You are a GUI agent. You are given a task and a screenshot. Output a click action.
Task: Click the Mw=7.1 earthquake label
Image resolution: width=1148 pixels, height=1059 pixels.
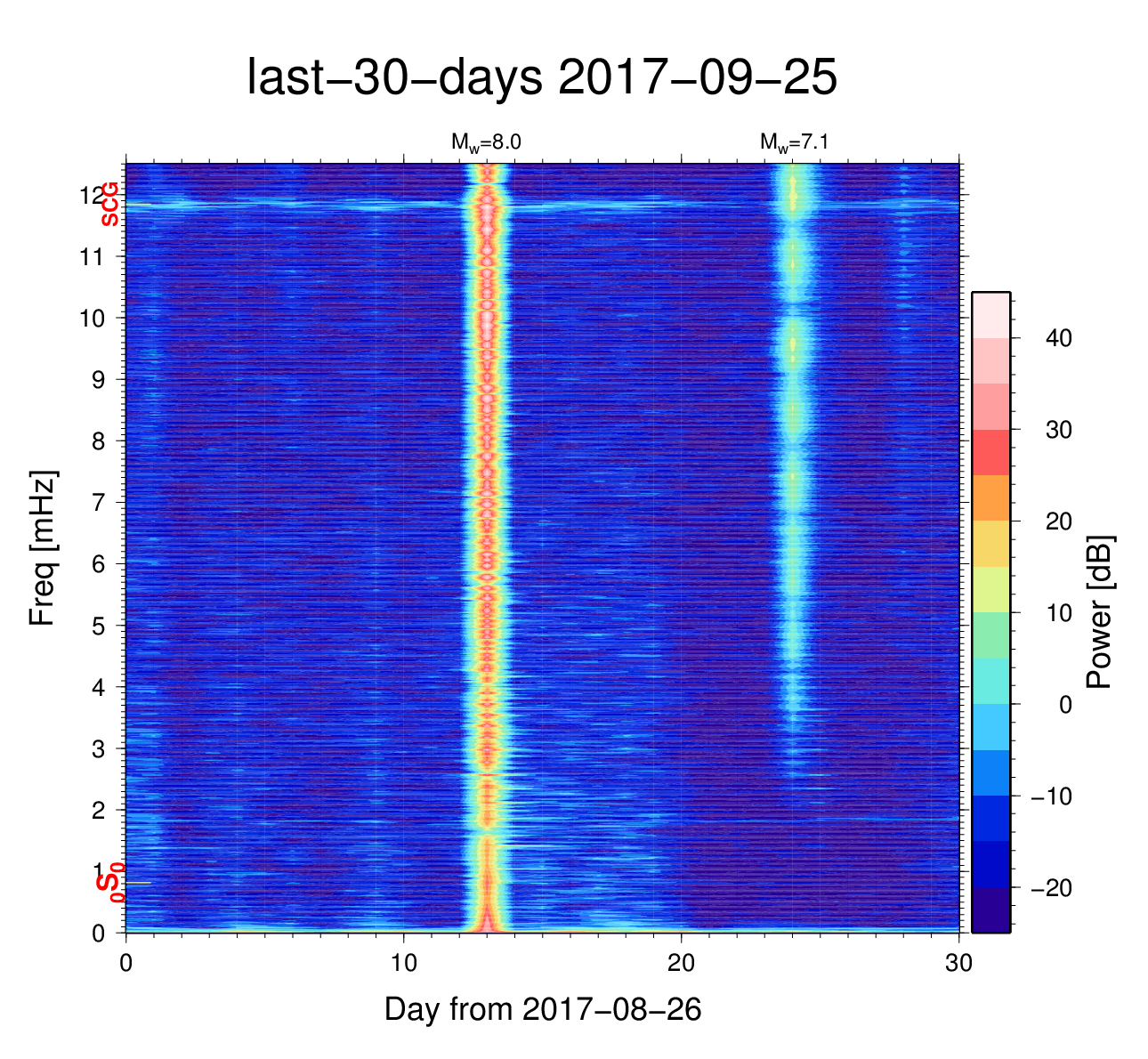tap(795, 142)
